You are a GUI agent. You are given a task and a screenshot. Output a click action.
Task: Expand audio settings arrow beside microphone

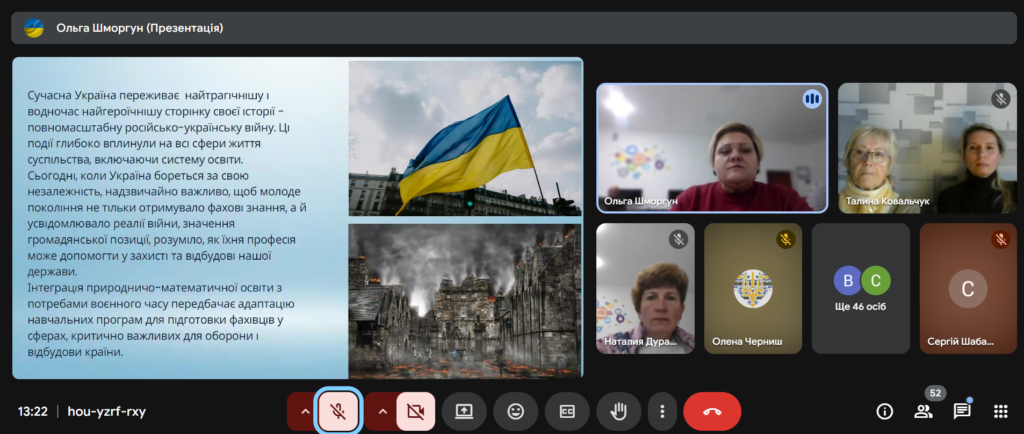tap(302, 411)
